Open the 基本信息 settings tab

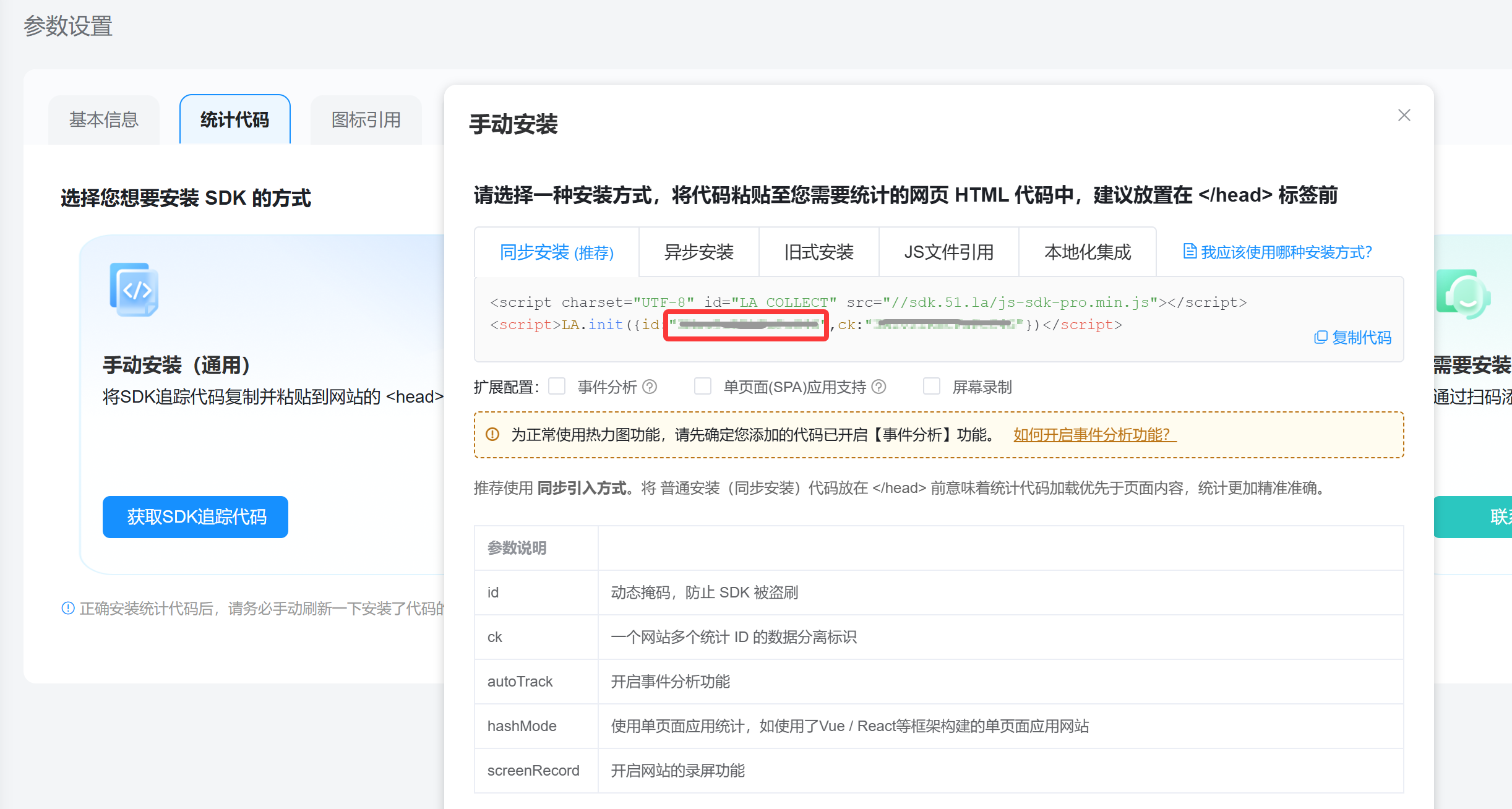pos(104,120)
